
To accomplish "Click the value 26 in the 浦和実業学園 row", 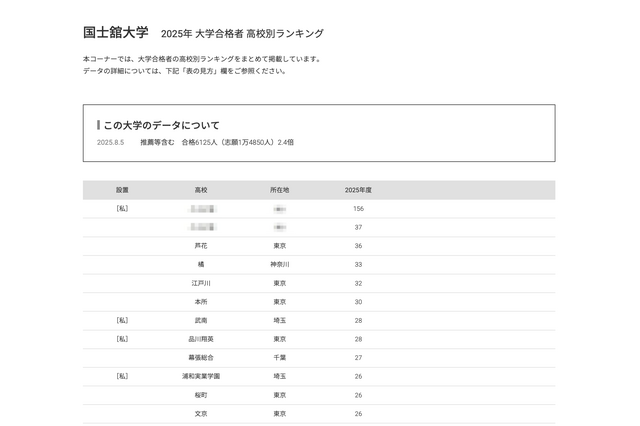I will [x=358, y=377].
